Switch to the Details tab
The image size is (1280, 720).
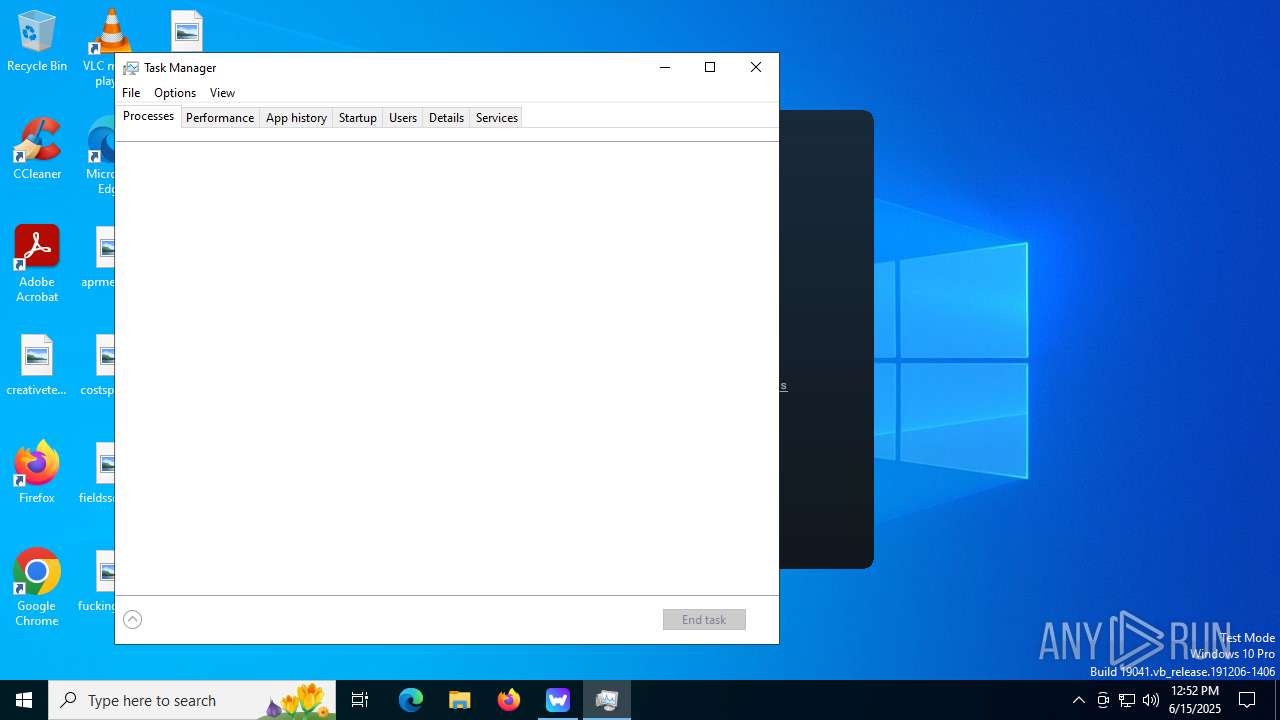click(446, 118)
